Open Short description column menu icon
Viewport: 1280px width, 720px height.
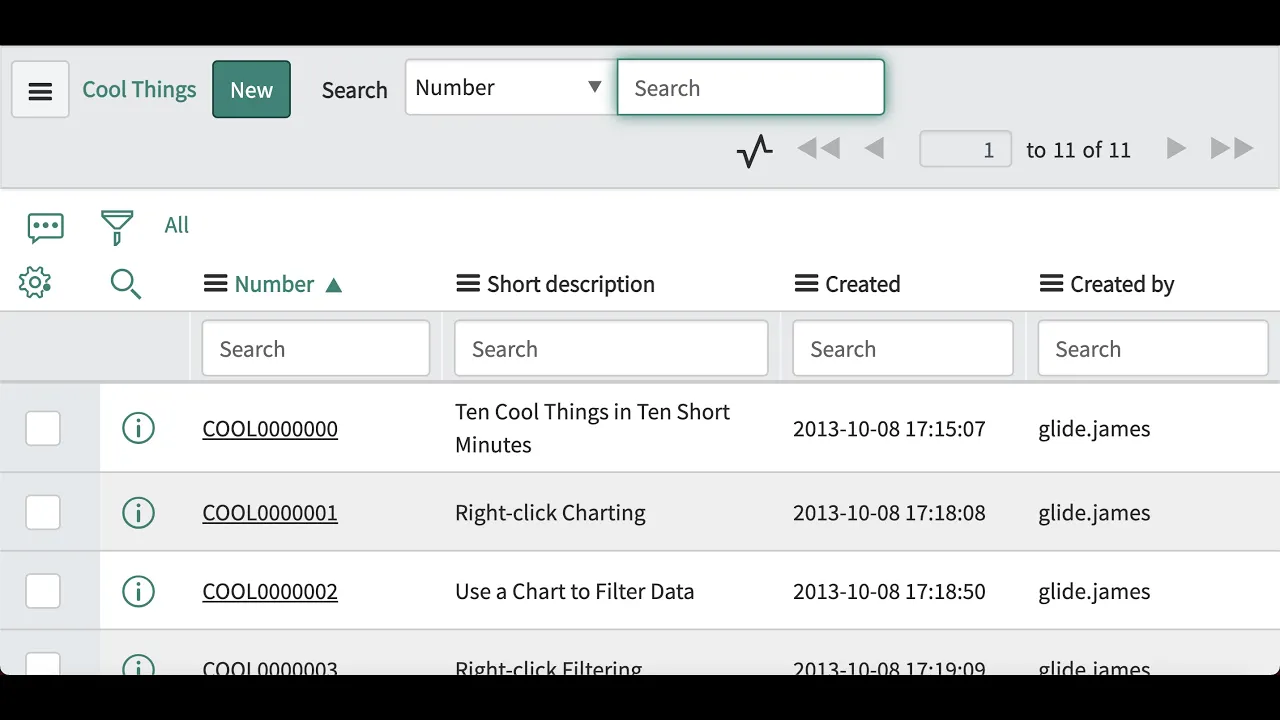(x=467, y=284)
